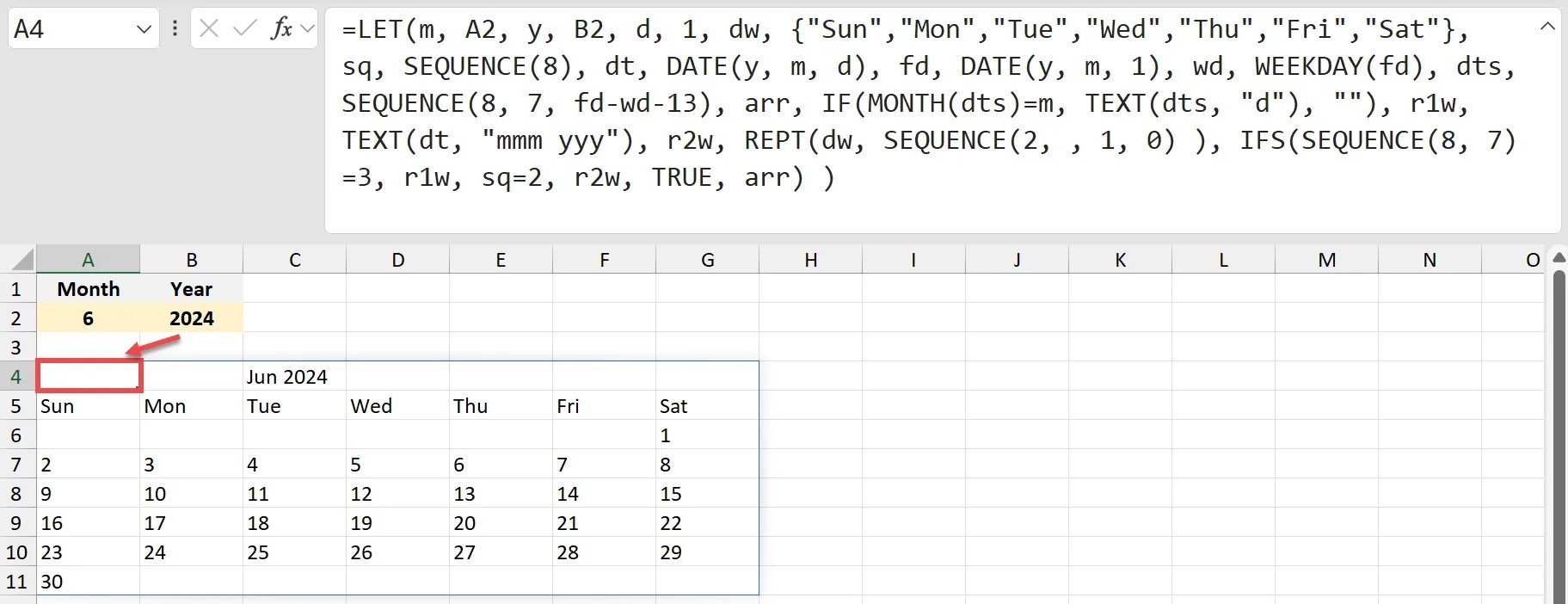Select column M header
Screen dimensions: 1568x604
1326,259
